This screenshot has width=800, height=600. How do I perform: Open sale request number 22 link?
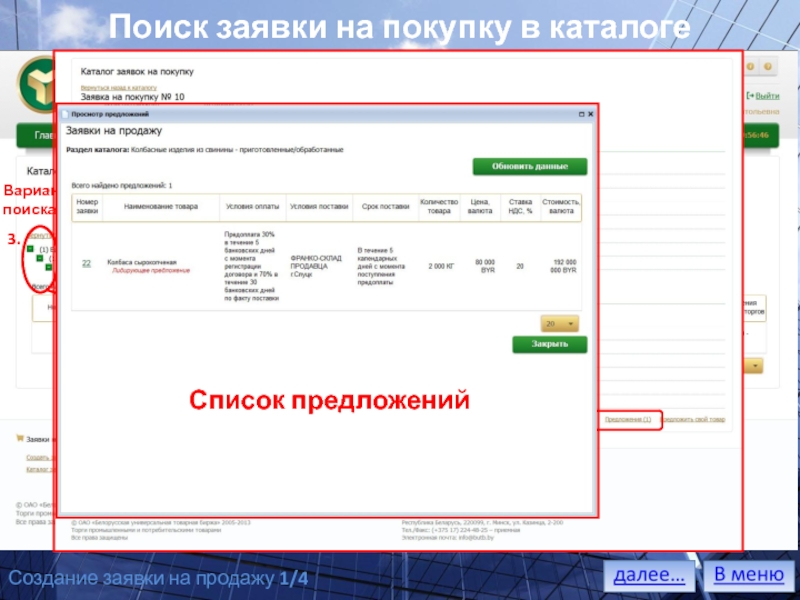click(x=87, y=263)
